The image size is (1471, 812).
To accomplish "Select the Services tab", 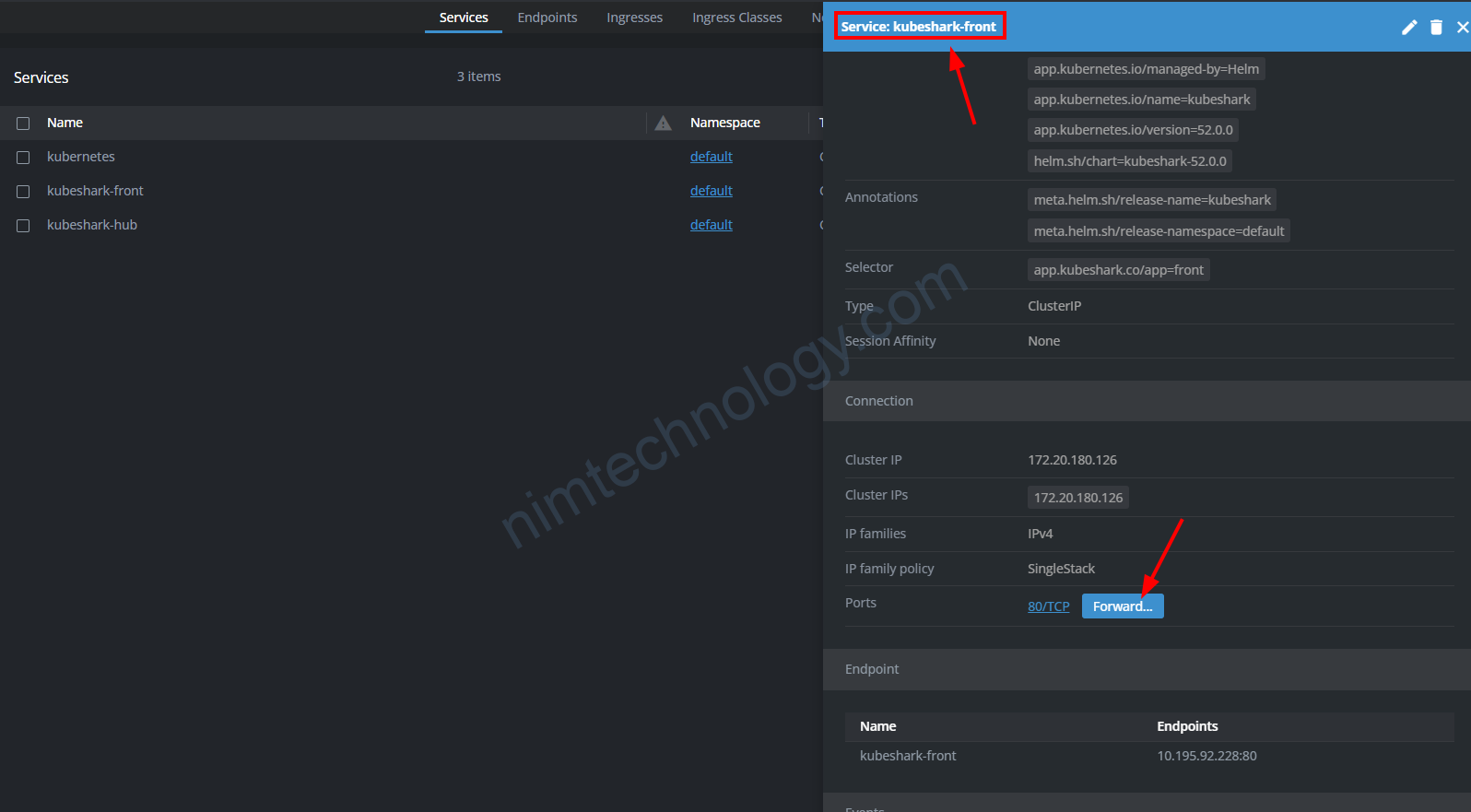I will tap(464, 18).
